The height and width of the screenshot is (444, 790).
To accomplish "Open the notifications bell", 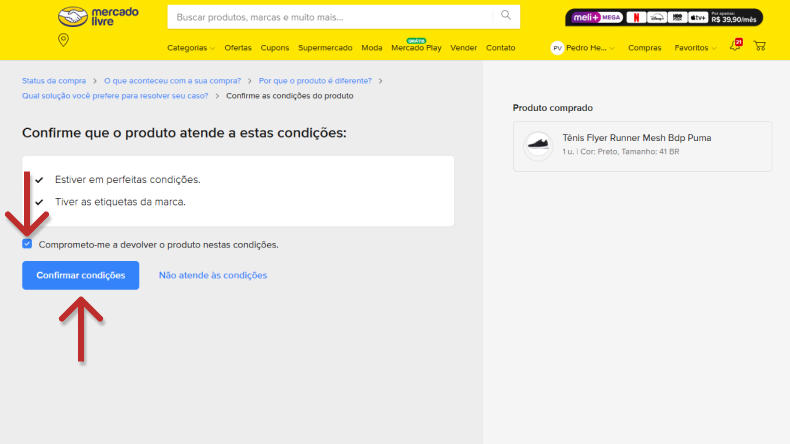I will click(x=735, y=46).
